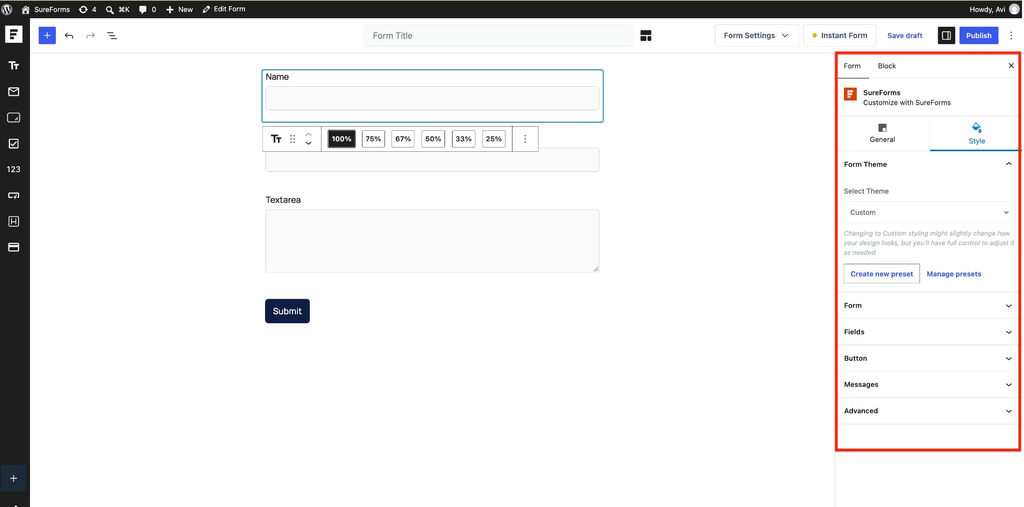Click the Manage presets link
The width and height of the screenshot is (1024, 507).
[953, 274]
